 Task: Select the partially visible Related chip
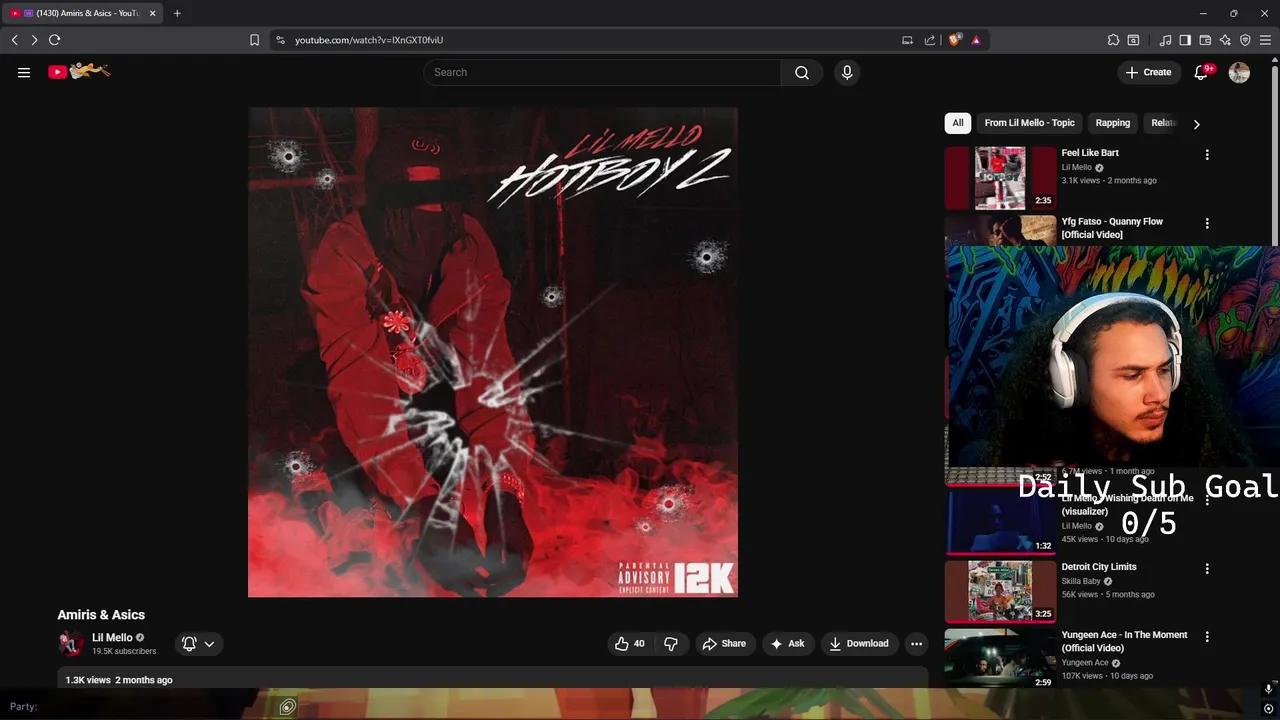coord(1163,123)
